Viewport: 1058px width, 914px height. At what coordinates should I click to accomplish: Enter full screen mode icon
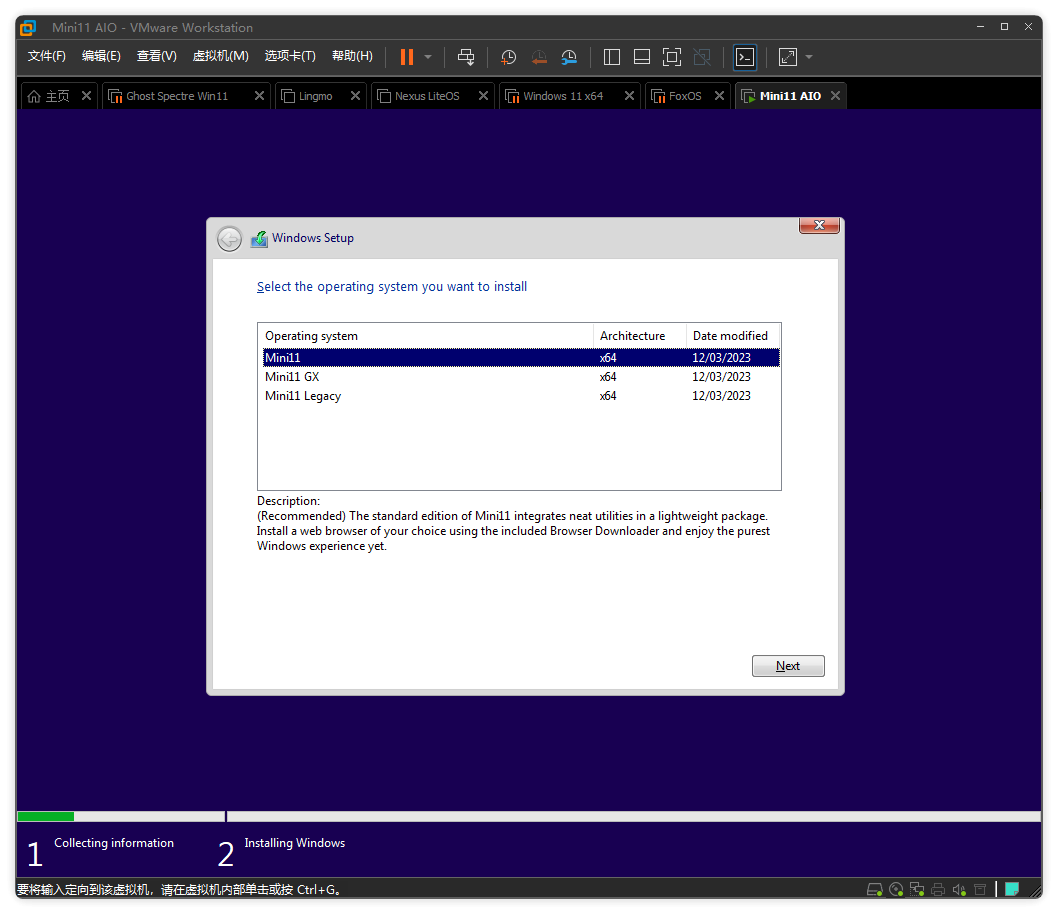click(x=672, y=57)
